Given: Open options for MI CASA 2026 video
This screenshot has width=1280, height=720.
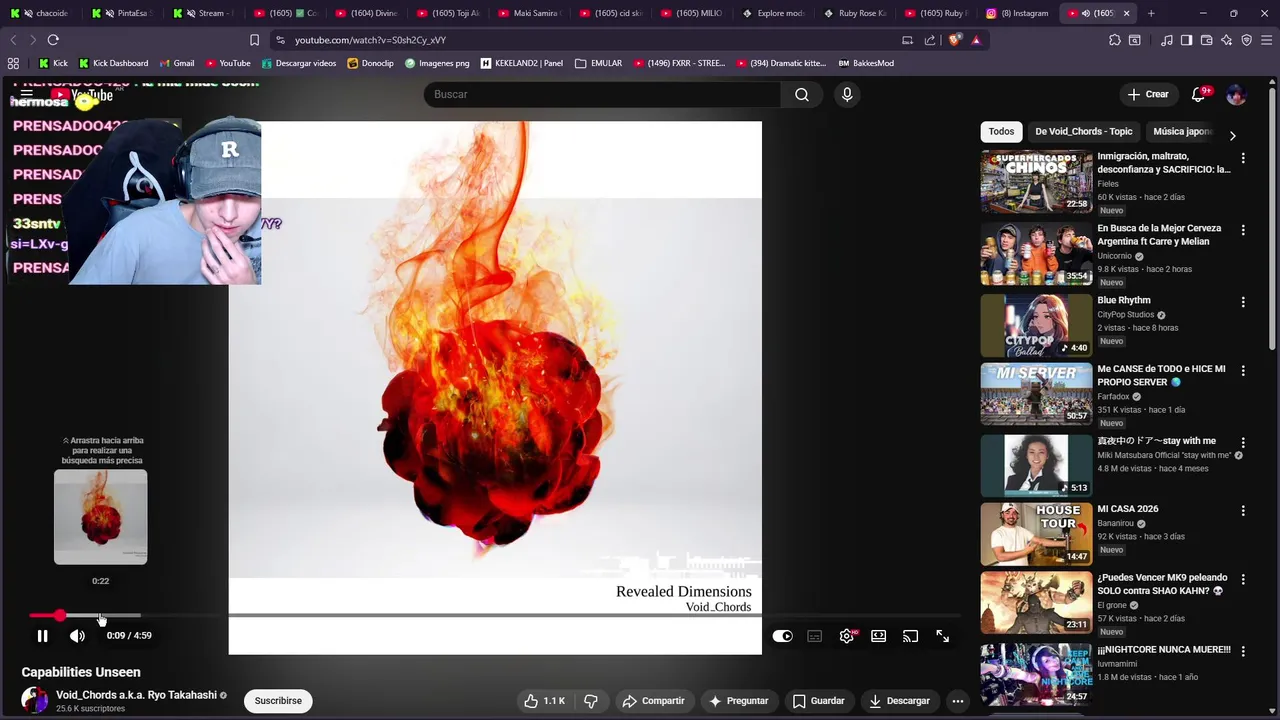Looking at the screenshot, I should click(x=1243, y=511).
